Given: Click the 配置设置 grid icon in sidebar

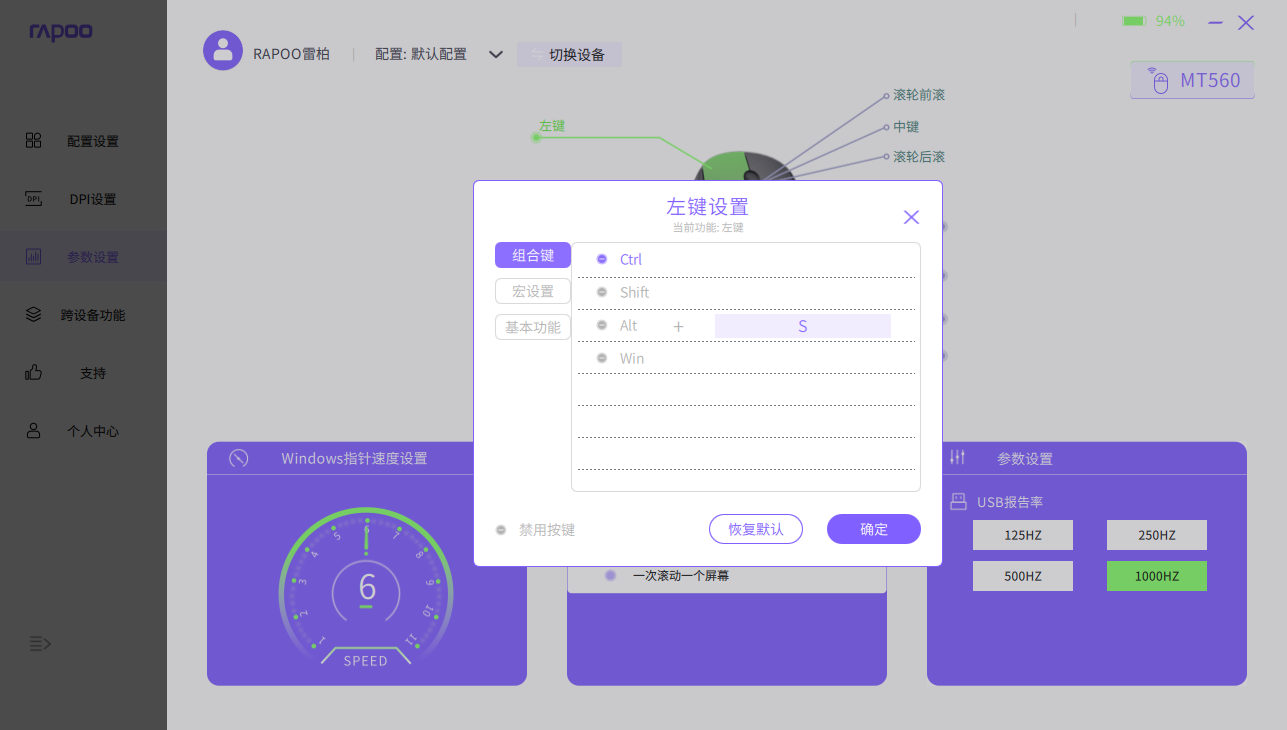Looking at the screenshot, I should [33, 141].
